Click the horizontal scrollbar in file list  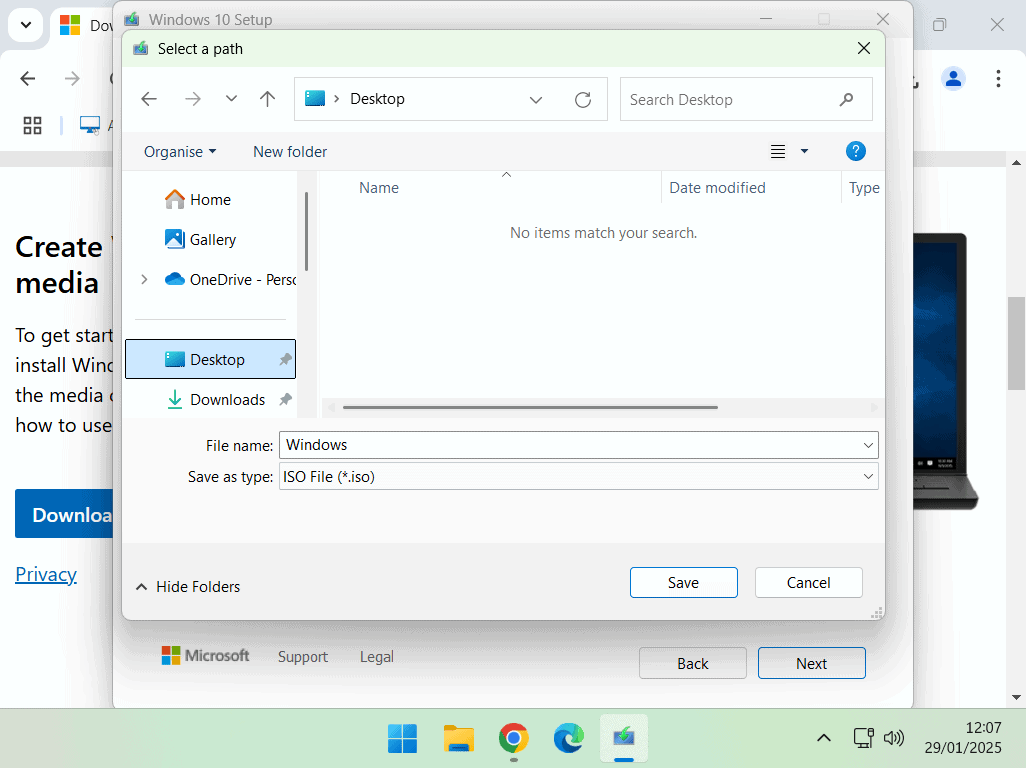coord(530,407)
